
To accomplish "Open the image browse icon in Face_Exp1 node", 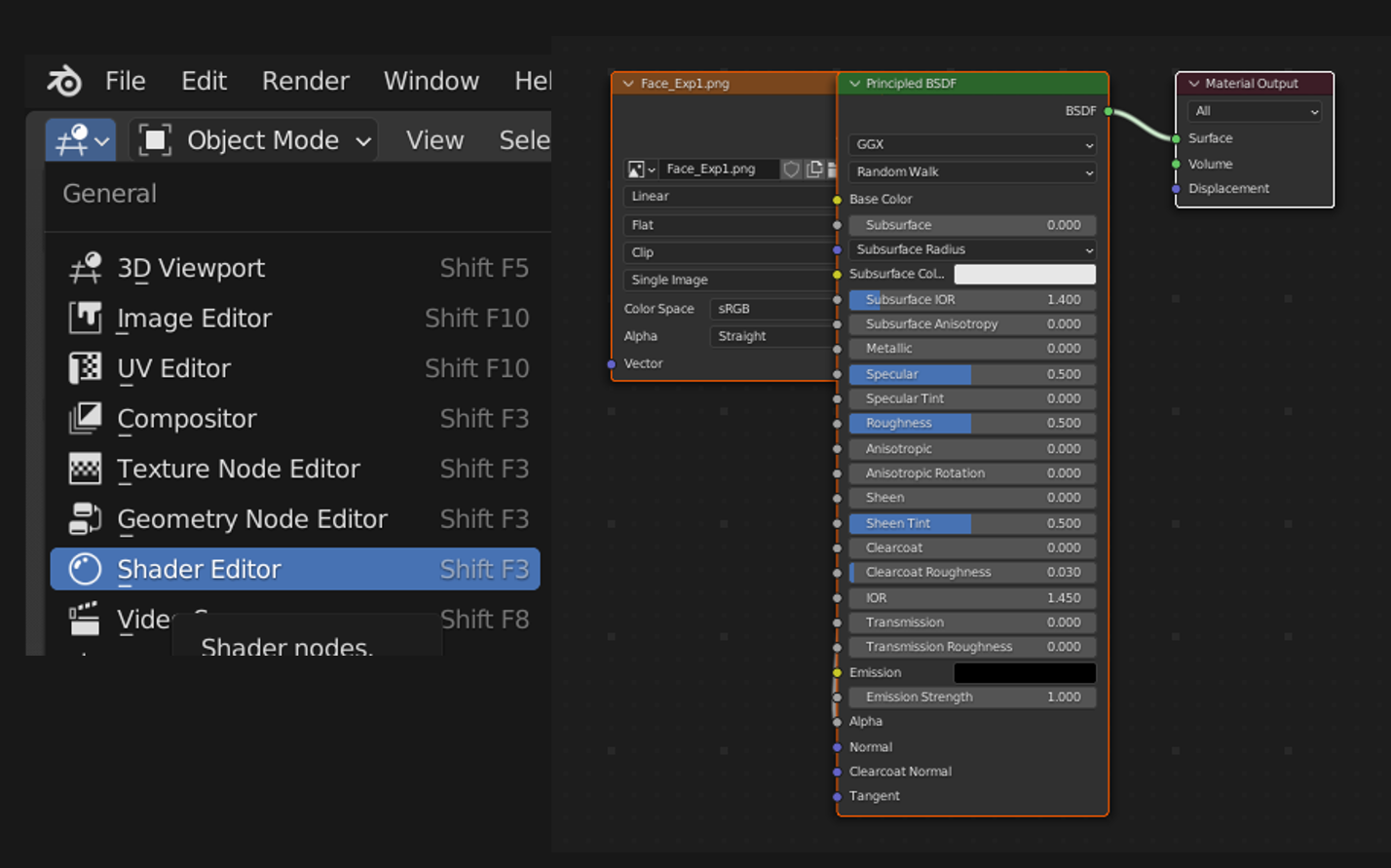I will (641, 170).
